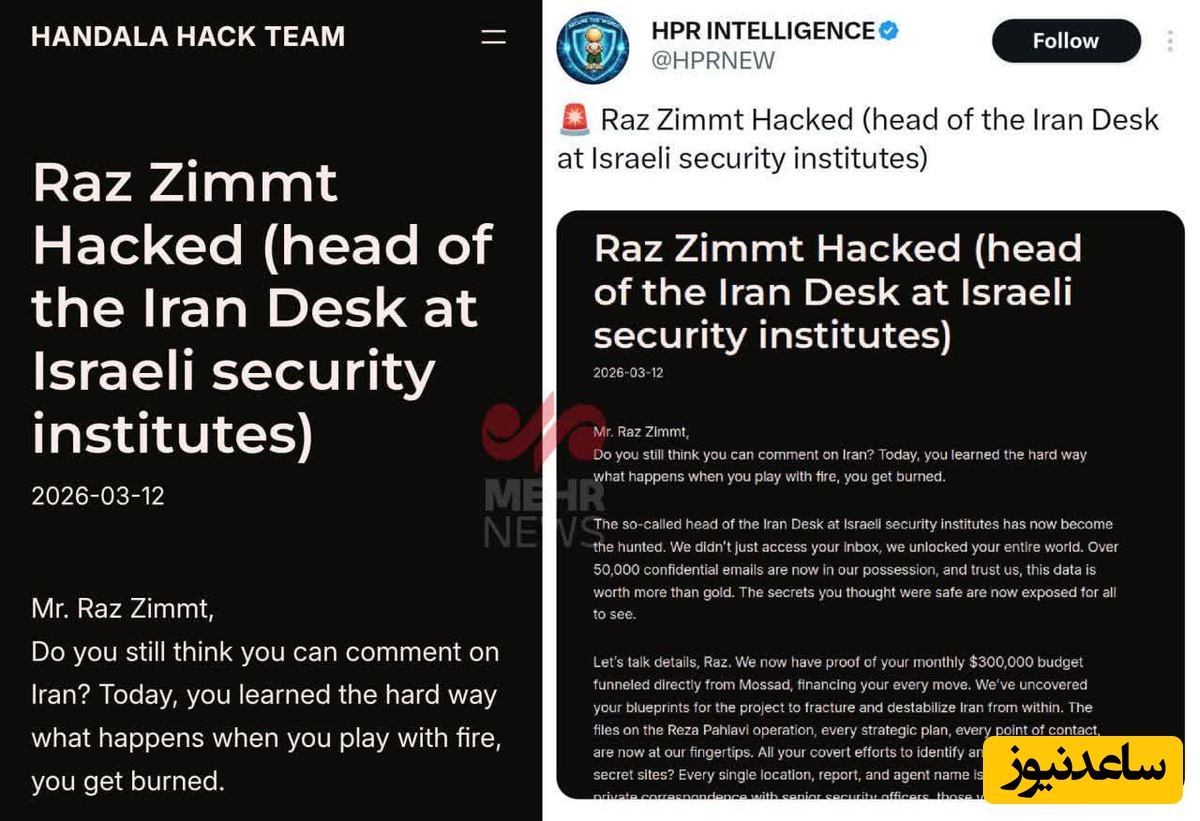Click the large "Mr. Raz Zimmt," greeting line
1200x821 pixels.
point(122,608)
